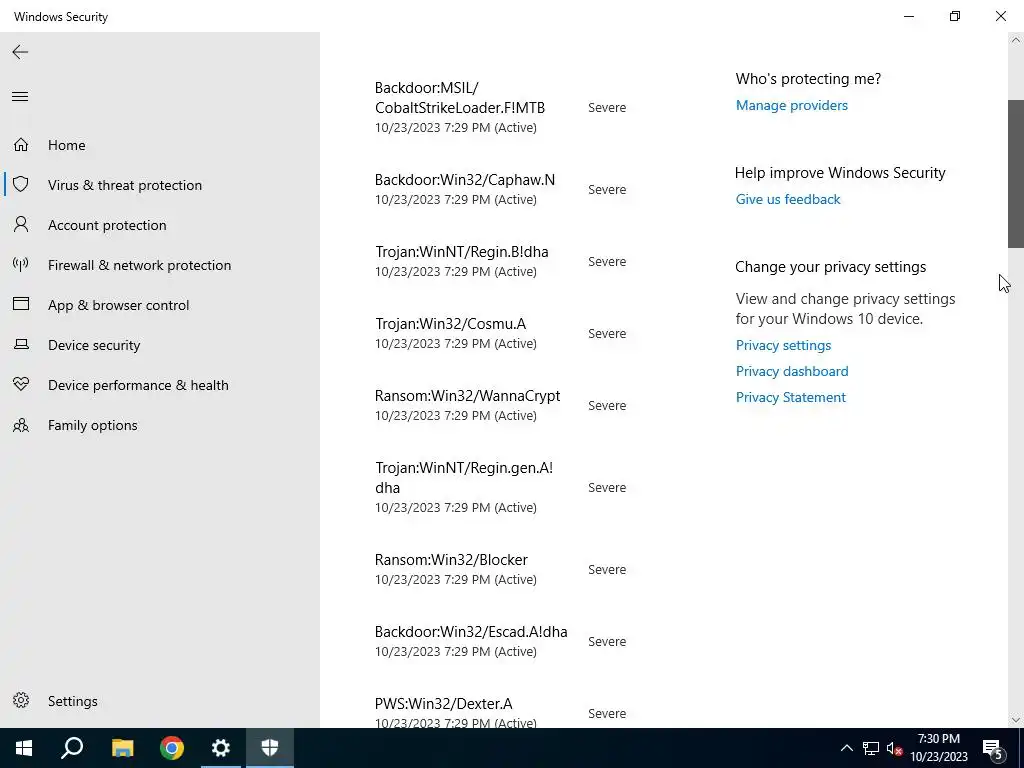
Task: Click Give us feedback link
Action: point(788,199)
